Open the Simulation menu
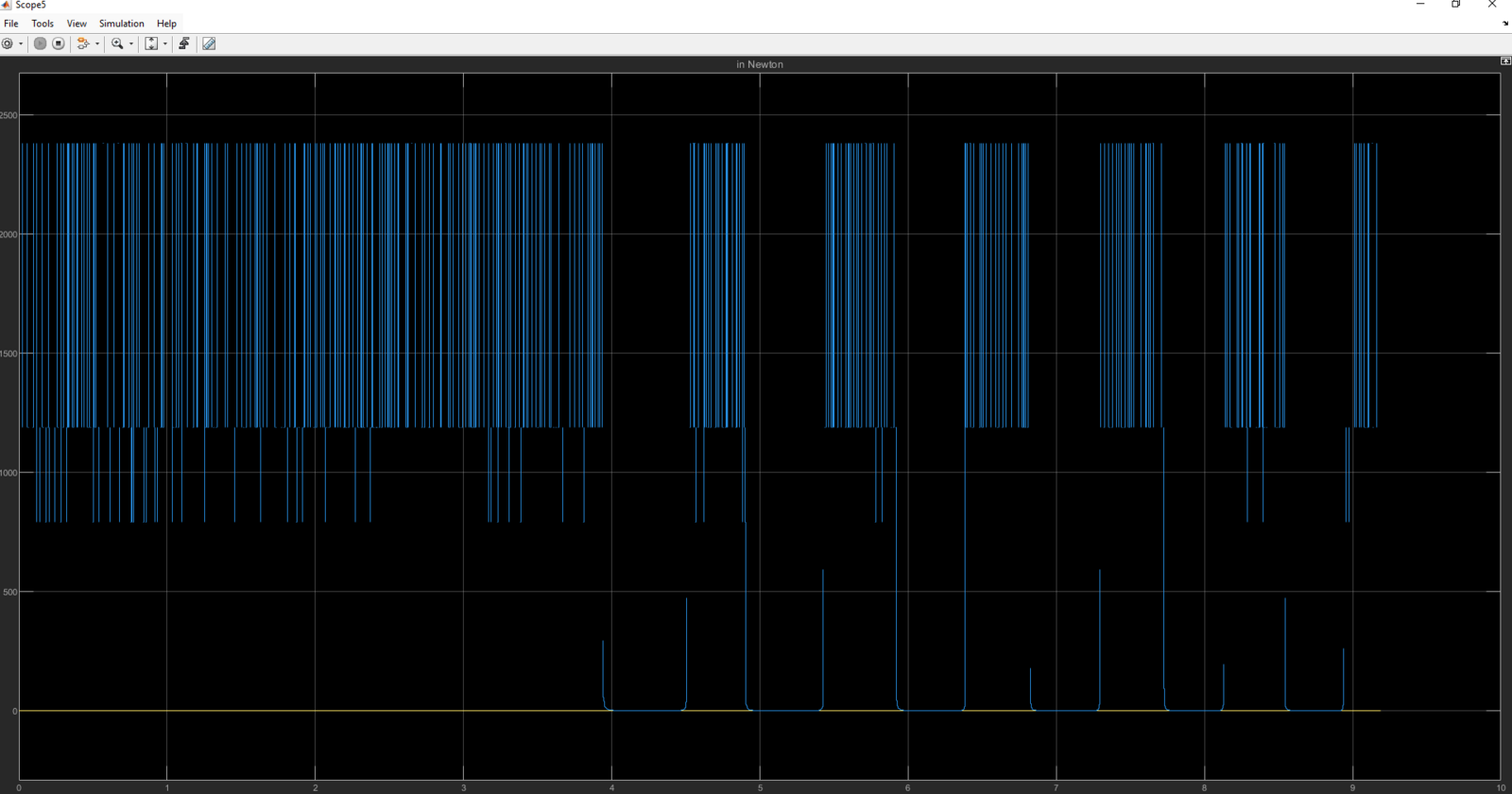Viewport: 1512px width, 794px height. [x=122, y=24]
